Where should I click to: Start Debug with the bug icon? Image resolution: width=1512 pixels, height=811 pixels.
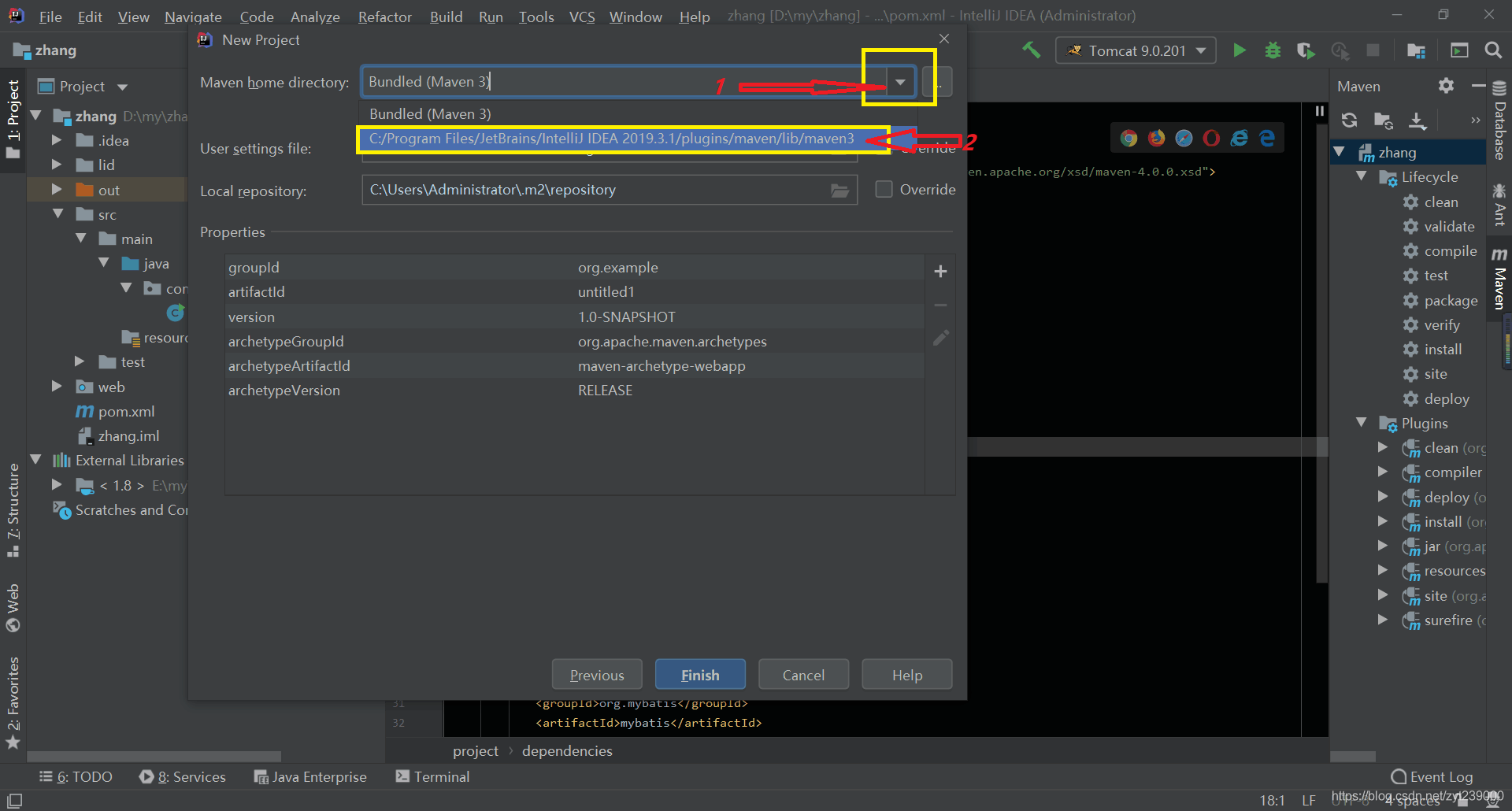[1273, 50]
